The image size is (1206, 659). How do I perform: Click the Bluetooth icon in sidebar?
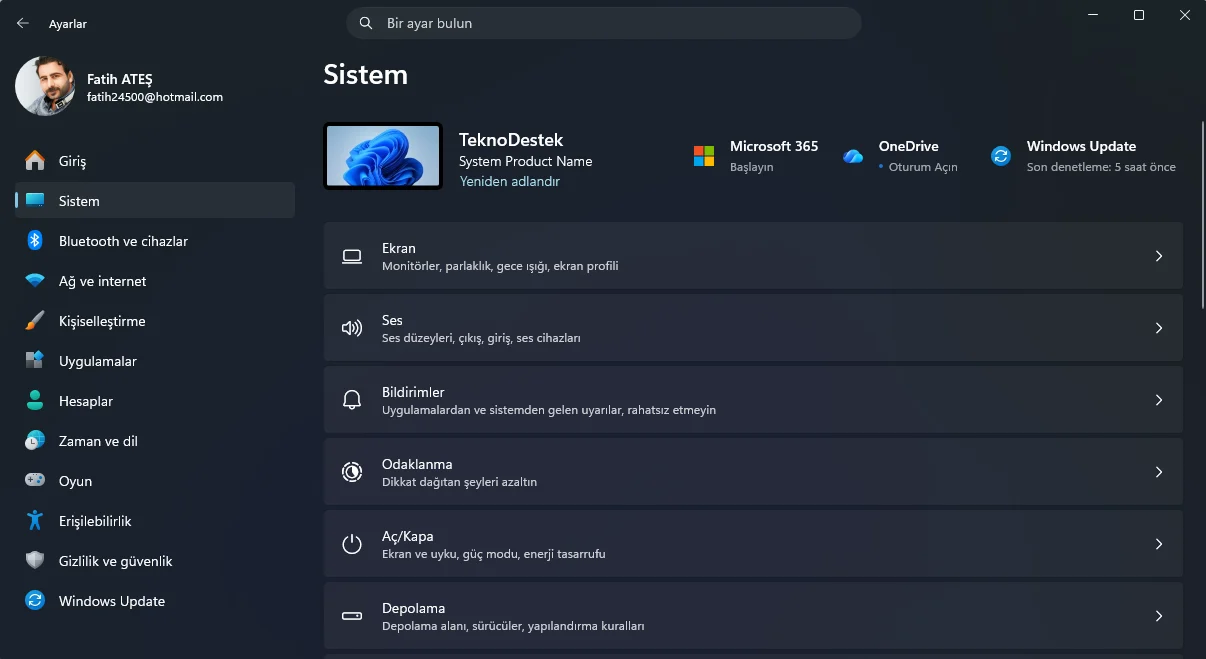[35, 241]
